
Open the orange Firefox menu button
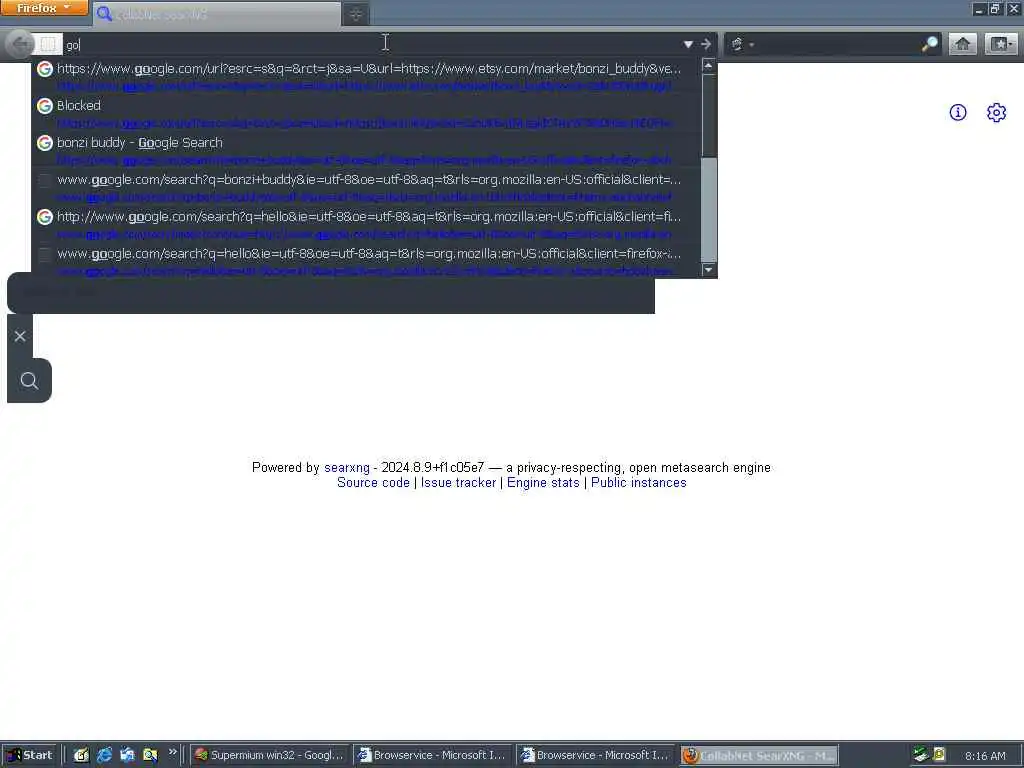(43, 8)
